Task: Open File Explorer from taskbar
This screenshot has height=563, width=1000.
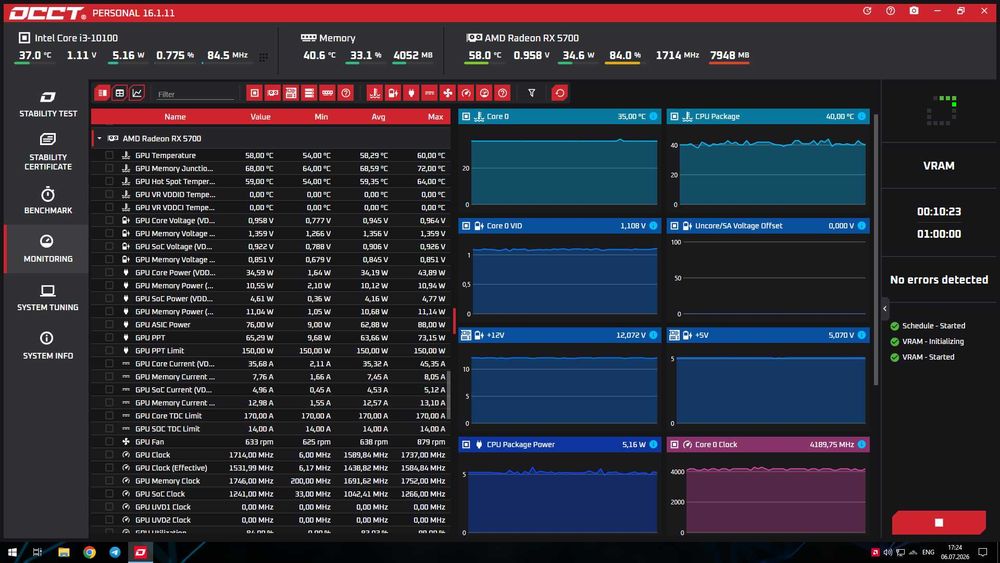Action: click(x=64, y=552)
